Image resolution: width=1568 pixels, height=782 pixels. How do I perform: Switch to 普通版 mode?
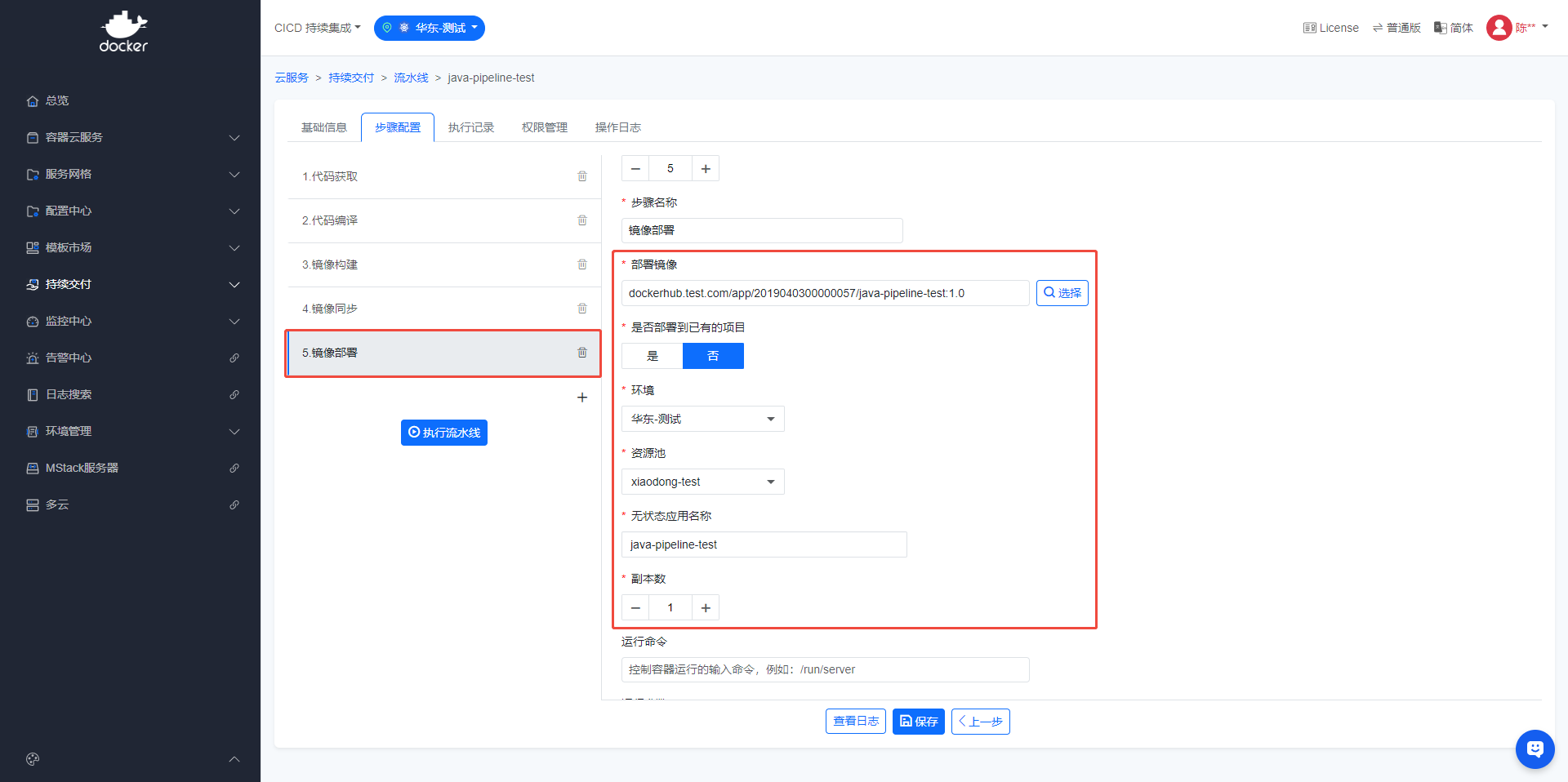coord(1396,28)
